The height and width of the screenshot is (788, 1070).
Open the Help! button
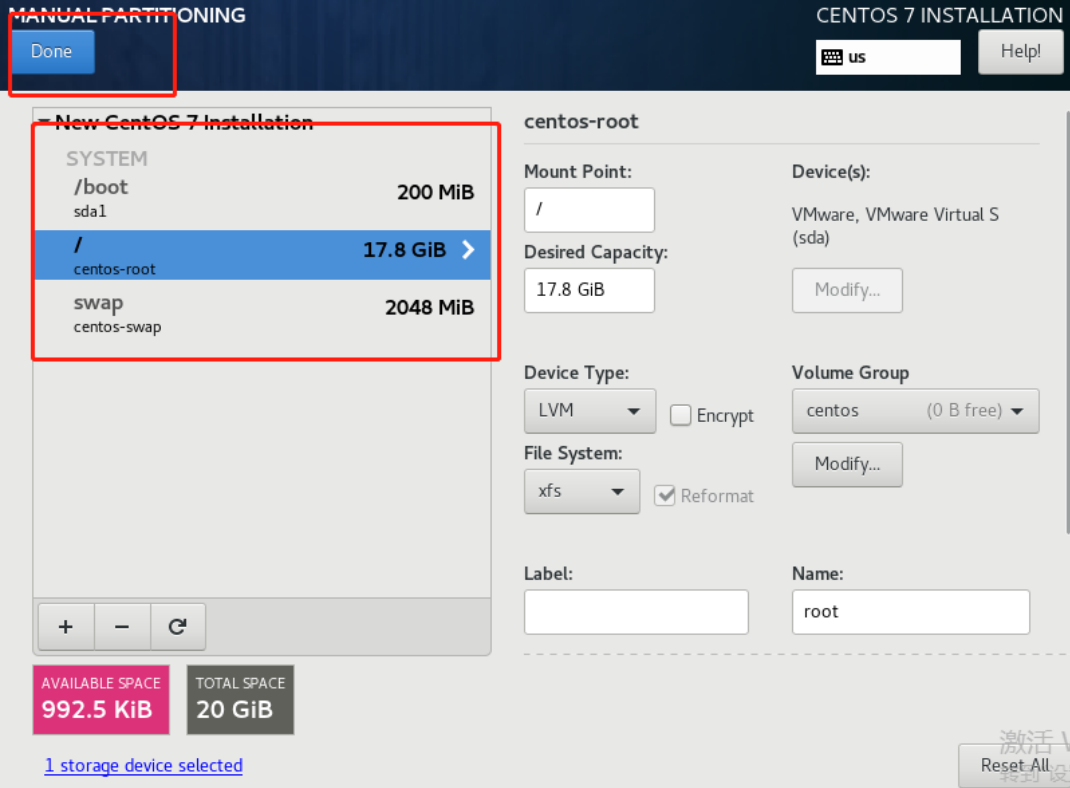1020,52
